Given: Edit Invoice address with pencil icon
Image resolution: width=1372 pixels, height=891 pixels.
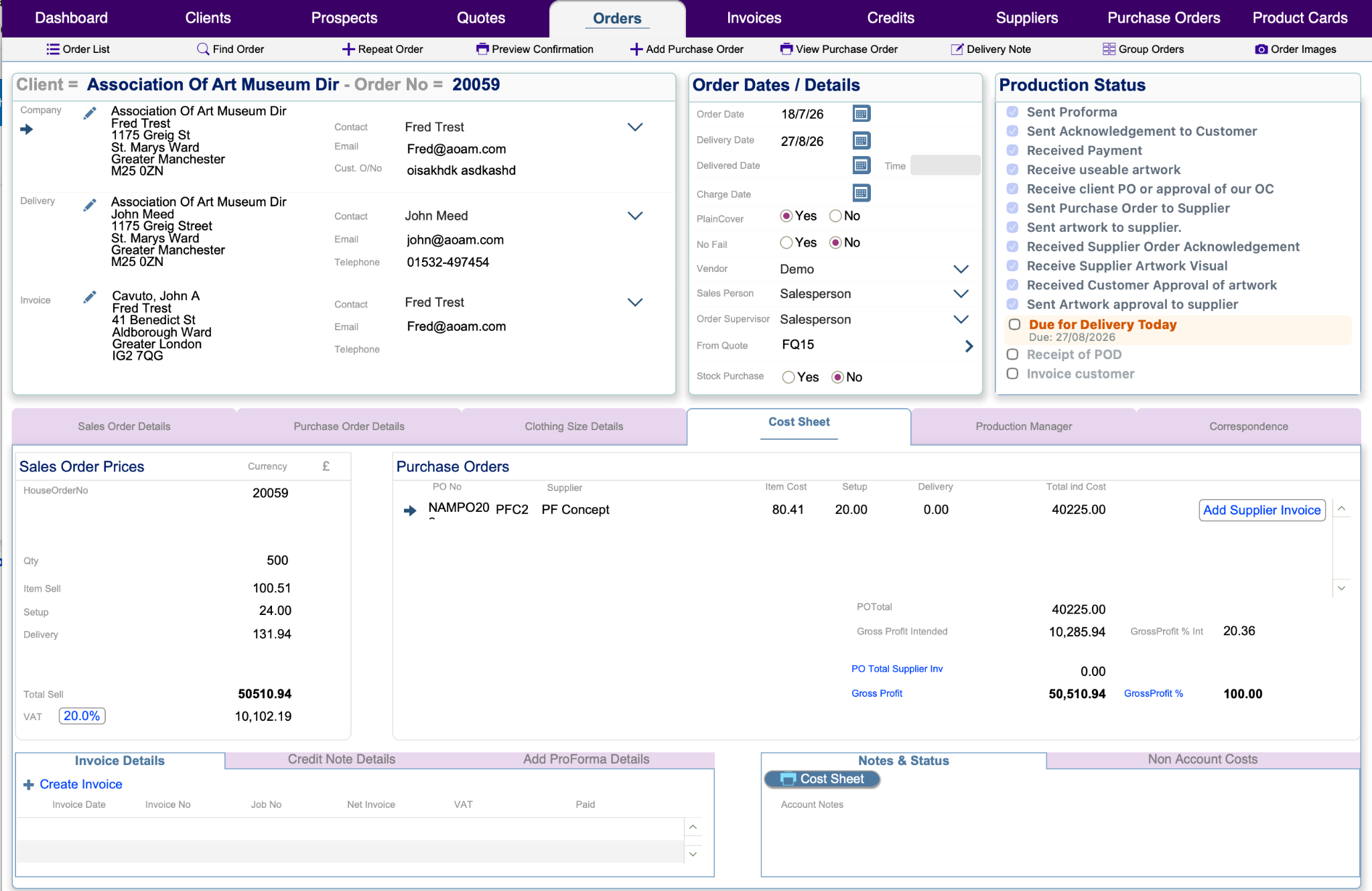Looking at the screenshot, I should 90,297.
